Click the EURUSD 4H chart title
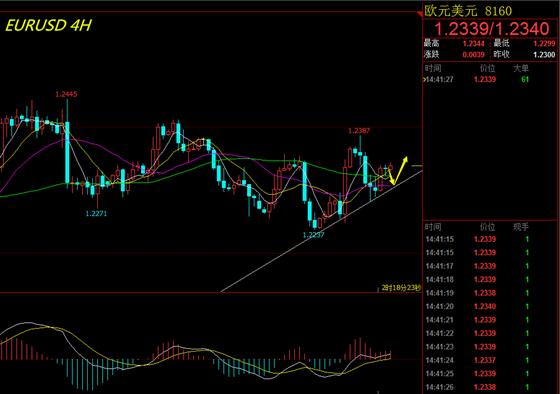This screenshot has width=560, height=394. pos(49,26)
